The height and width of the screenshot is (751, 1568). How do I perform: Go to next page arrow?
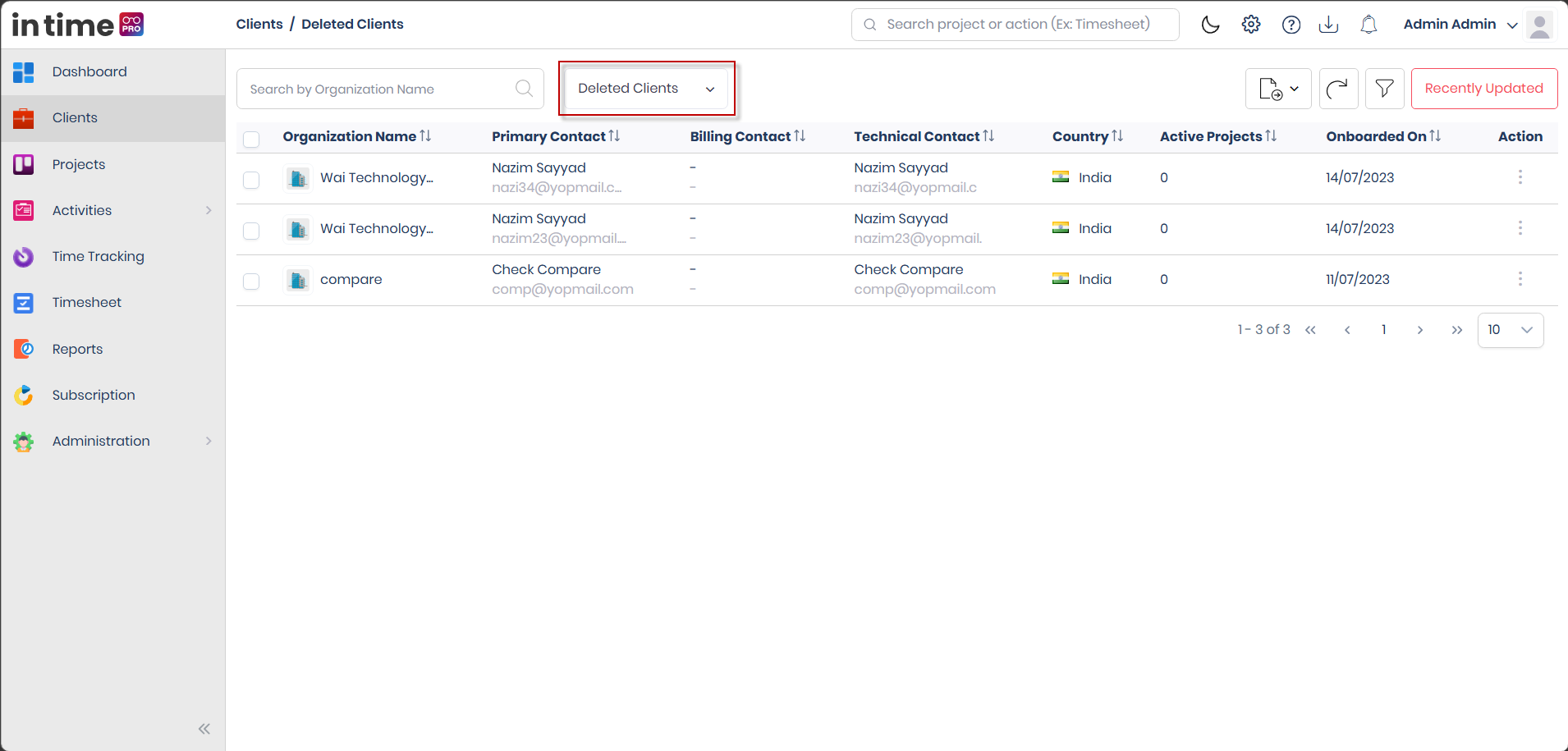click(x=1420, y=330)
